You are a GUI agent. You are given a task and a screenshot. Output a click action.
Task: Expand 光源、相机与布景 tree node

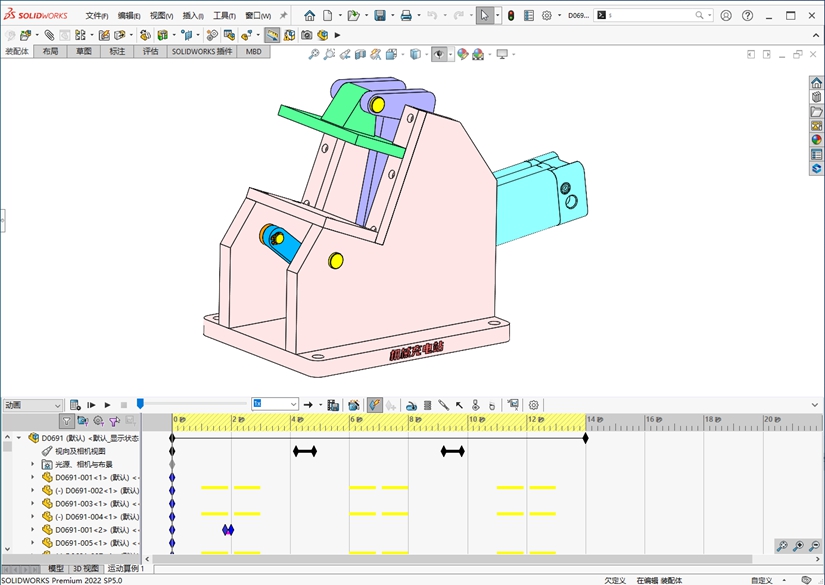[x=33, y=465]
